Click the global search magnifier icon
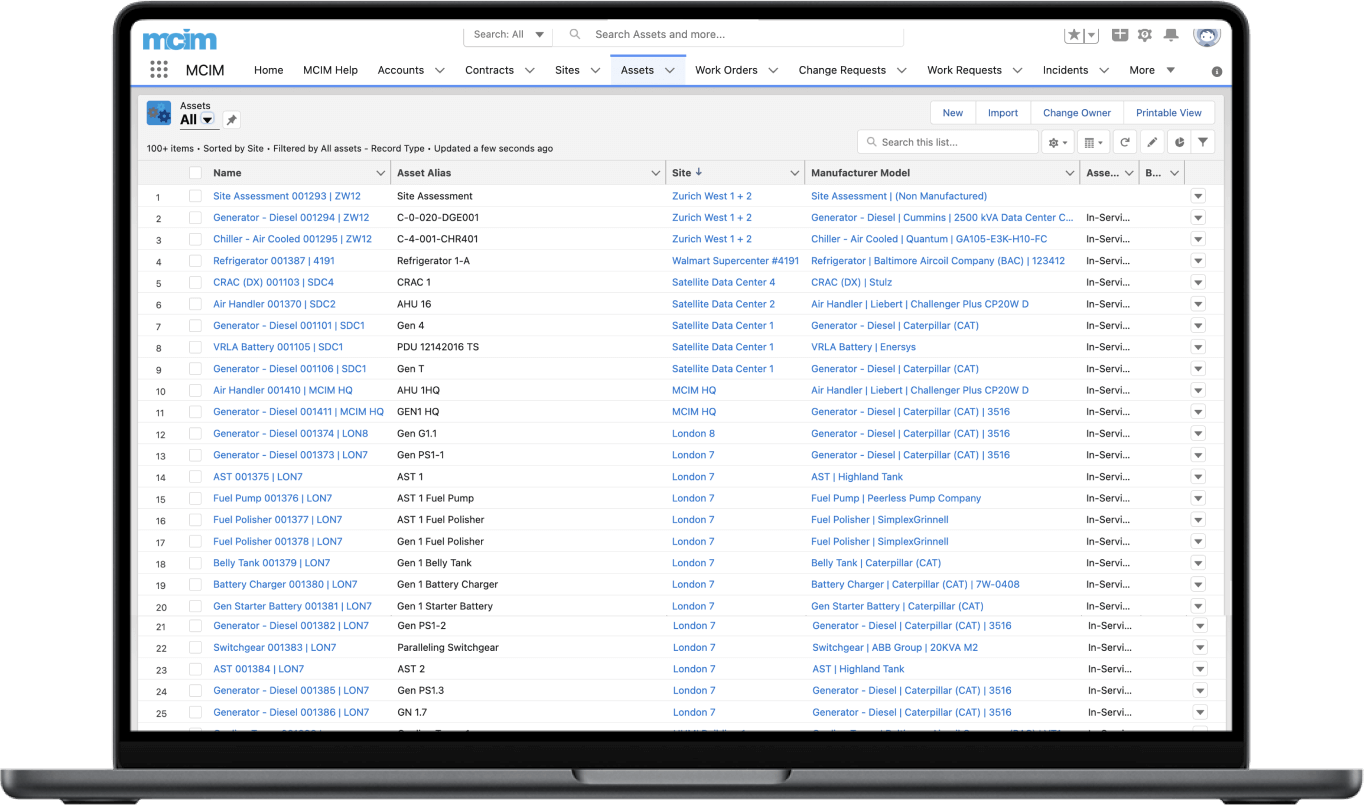The image size is (1364, 805). click(x=575, y=34)
